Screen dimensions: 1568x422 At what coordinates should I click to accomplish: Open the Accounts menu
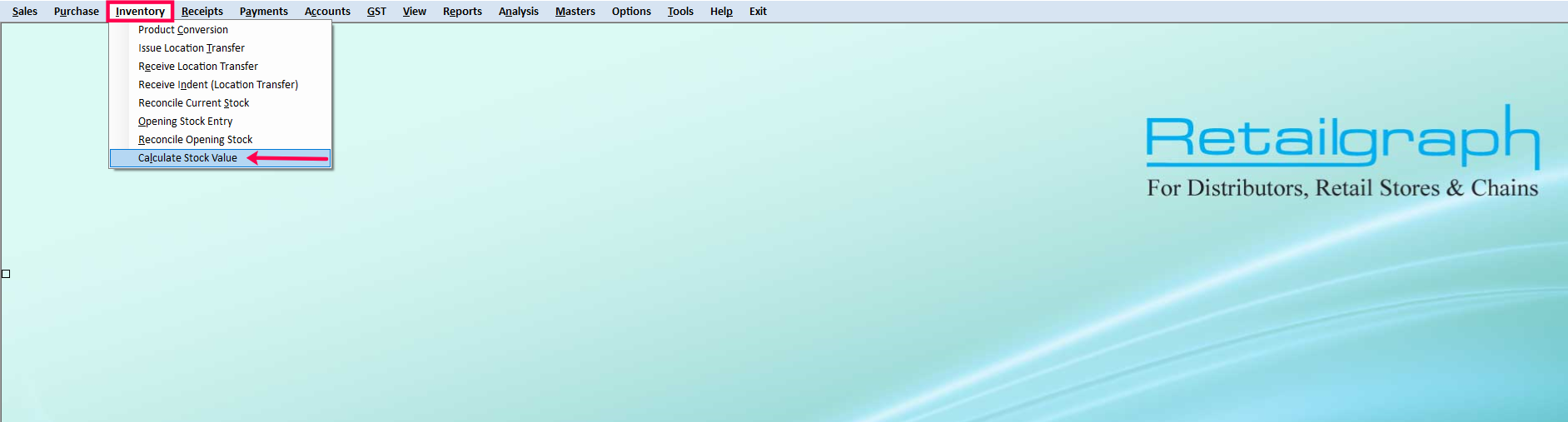tap(327, 12)
